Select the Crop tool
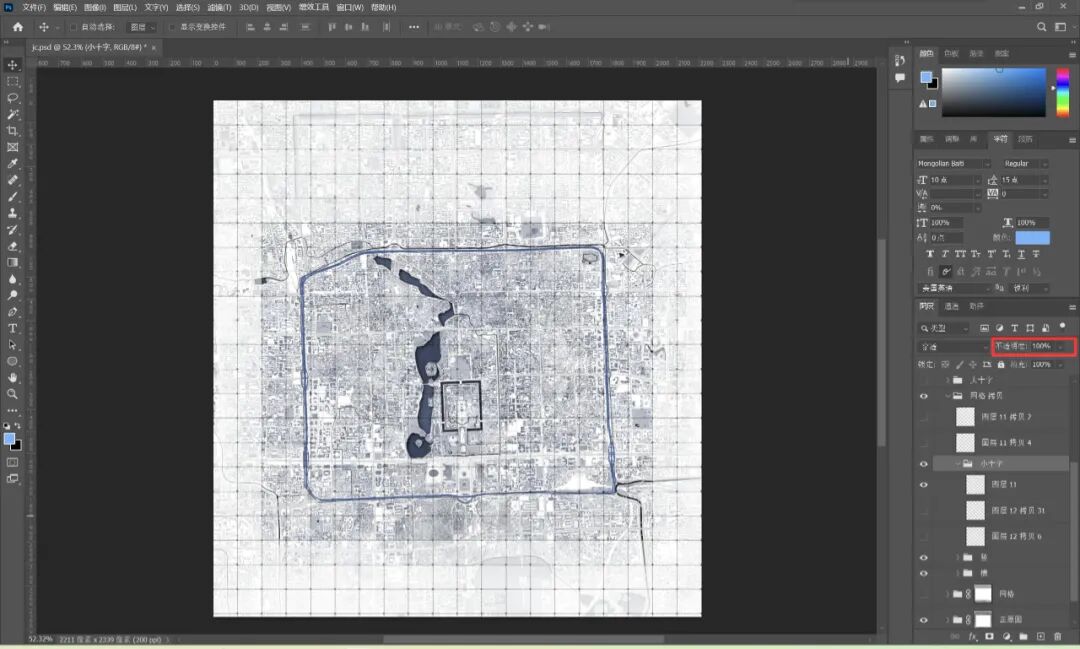The image size is (1080, 649). 12,131
